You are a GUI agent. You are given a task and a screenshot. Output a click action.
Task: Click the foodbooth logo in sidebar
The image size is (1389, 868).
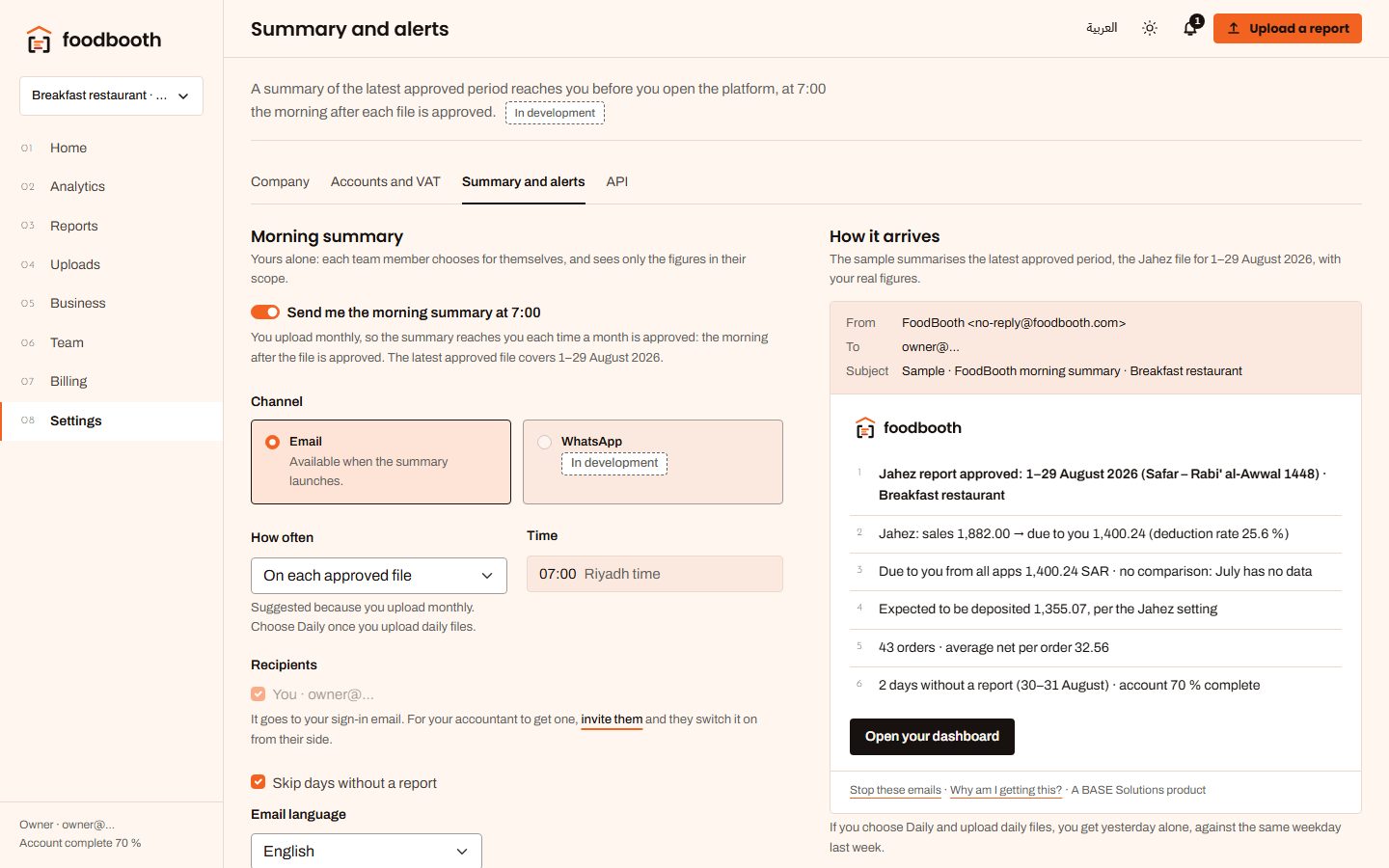tap(94, 40)
